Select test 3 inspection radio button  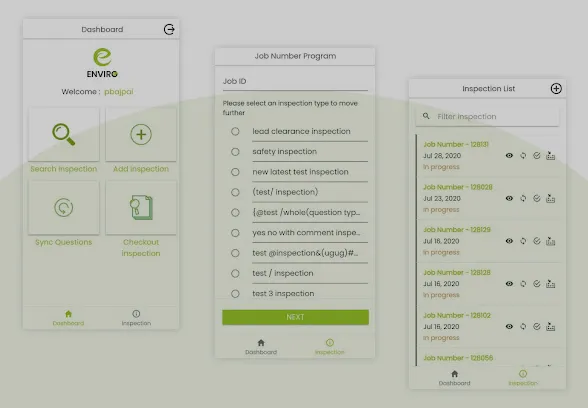point(235,293)
